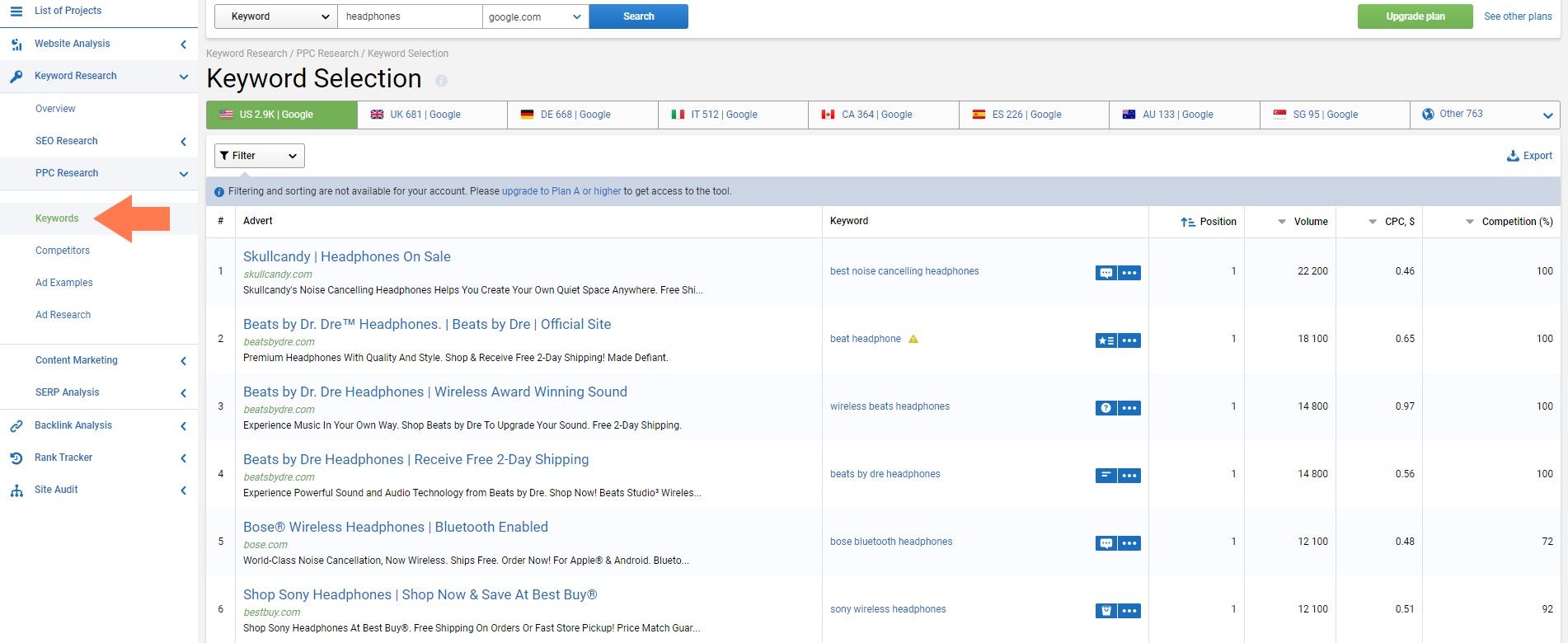Click the Keyword Research key icon

click(16, 76)
